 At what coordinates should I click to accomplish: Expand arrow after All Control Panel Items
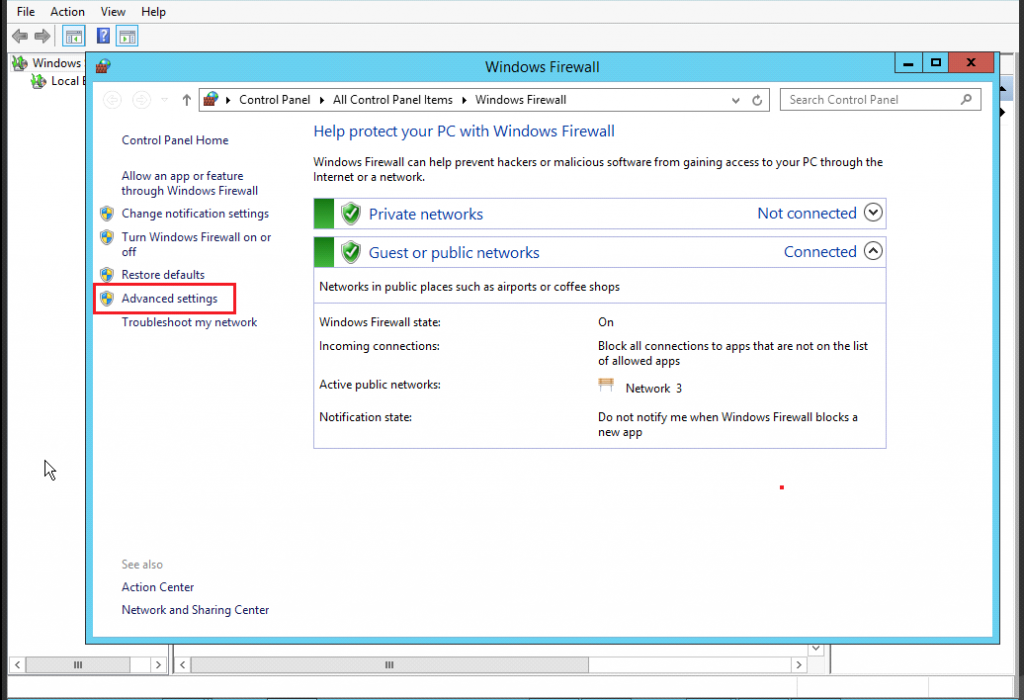point(464,100)
